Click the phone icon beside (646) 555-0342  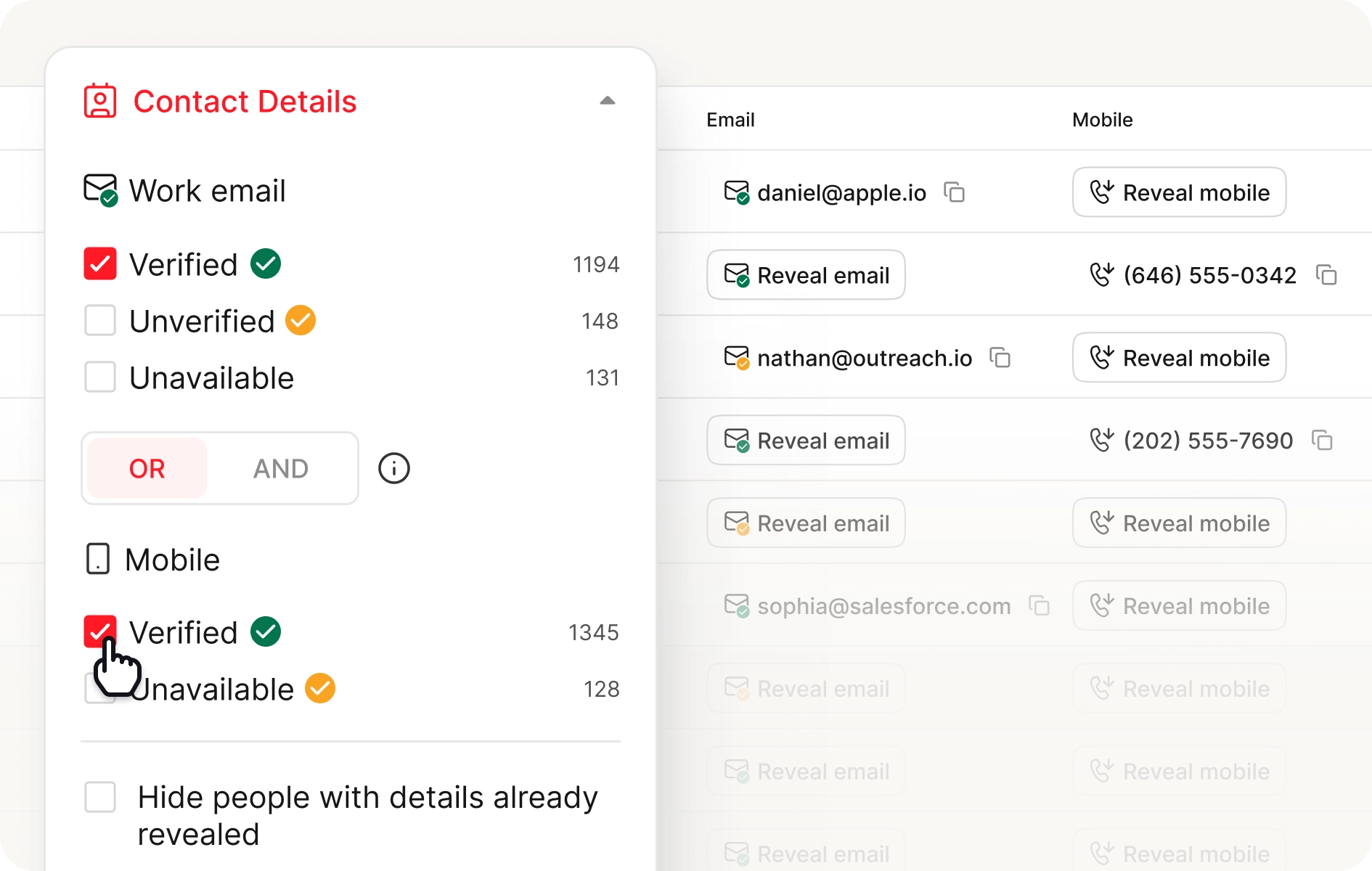[1101, 275]
